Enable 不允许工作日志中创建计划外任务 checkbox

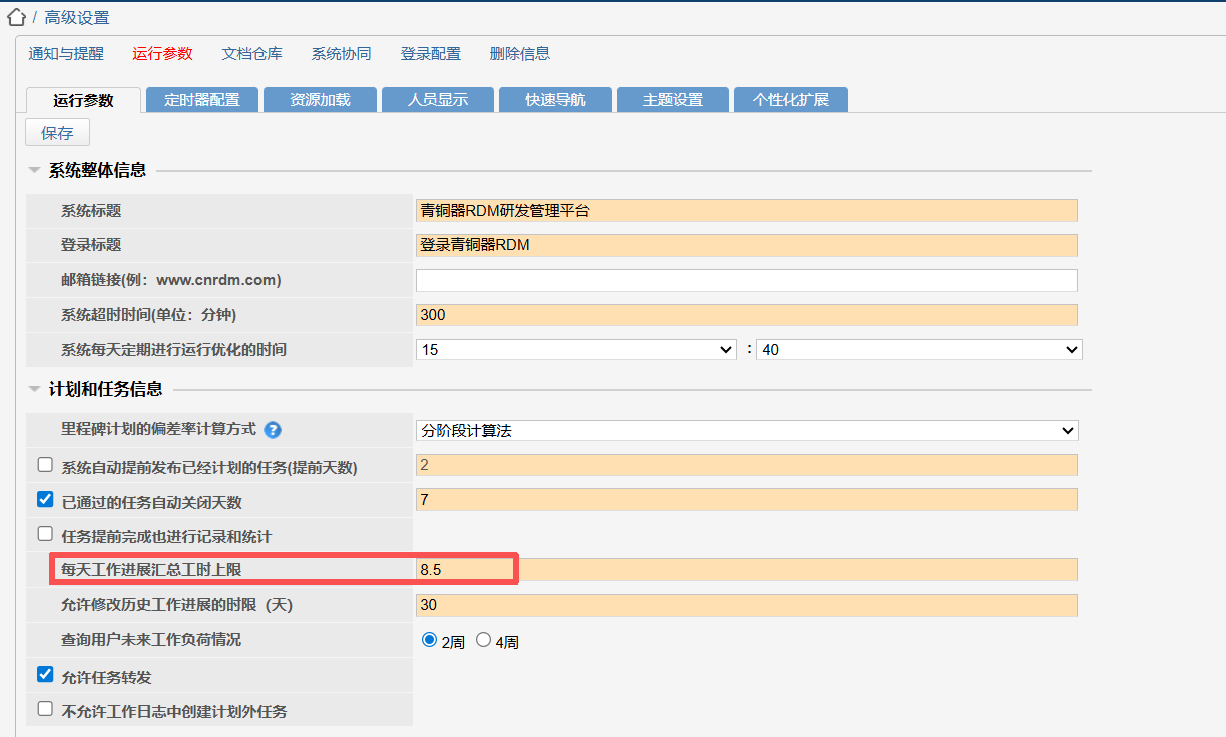point(45,710)
